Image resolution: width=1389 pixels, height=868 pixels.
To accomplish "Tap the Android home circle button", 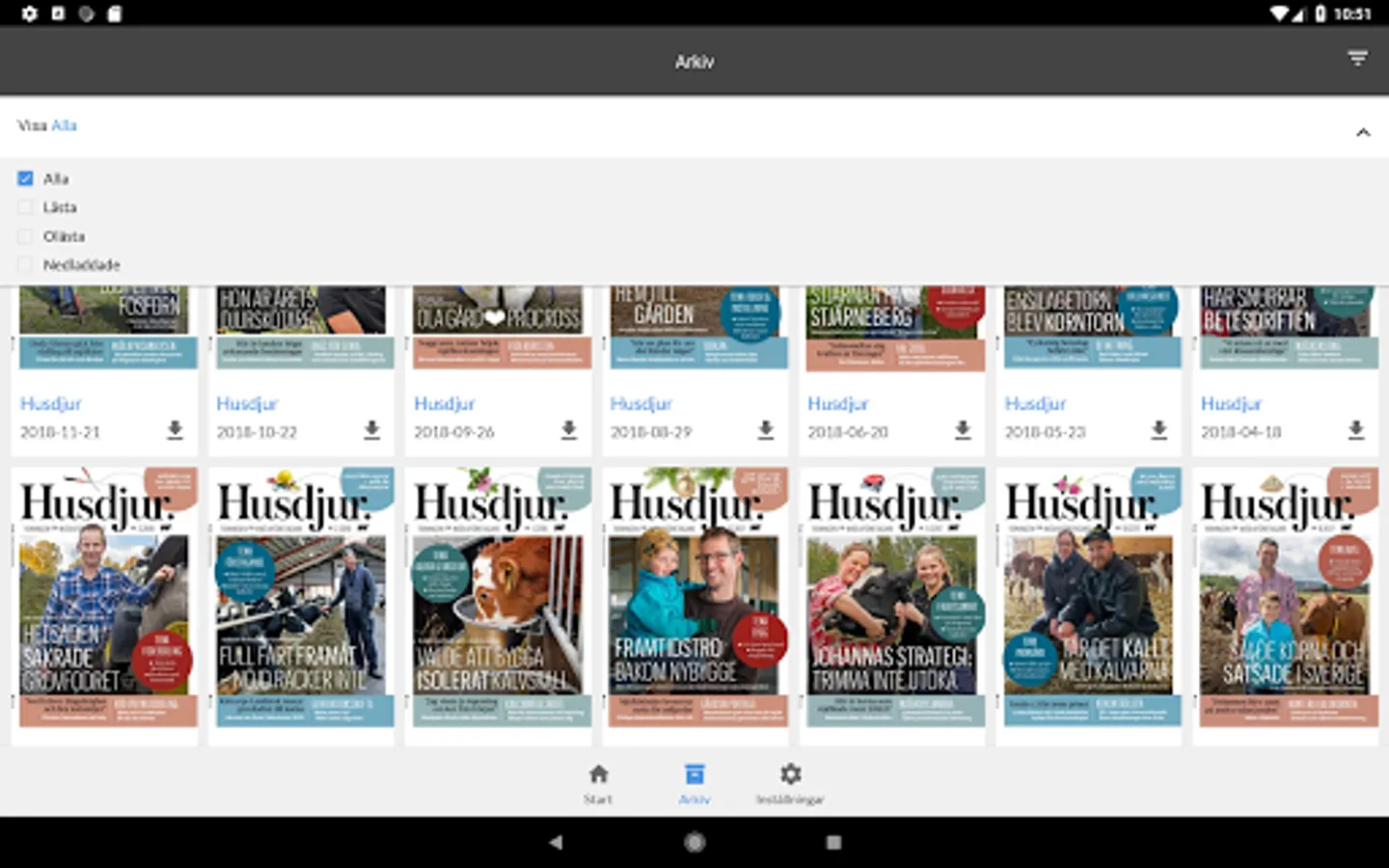I will tap(694, 842).
